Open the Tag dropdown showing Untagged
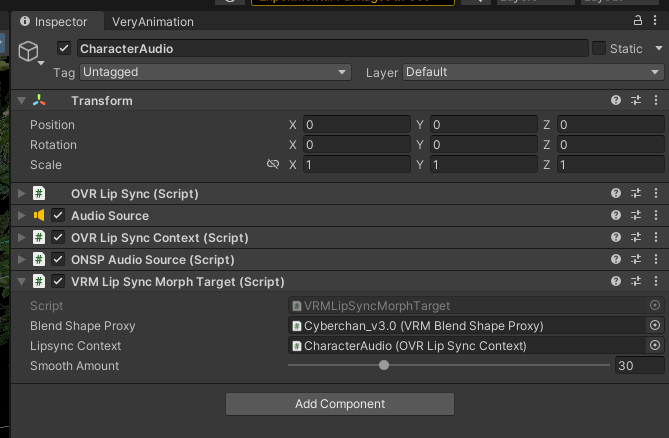The width and height of the screenshot is (669, 438). (x=215, y=72)
